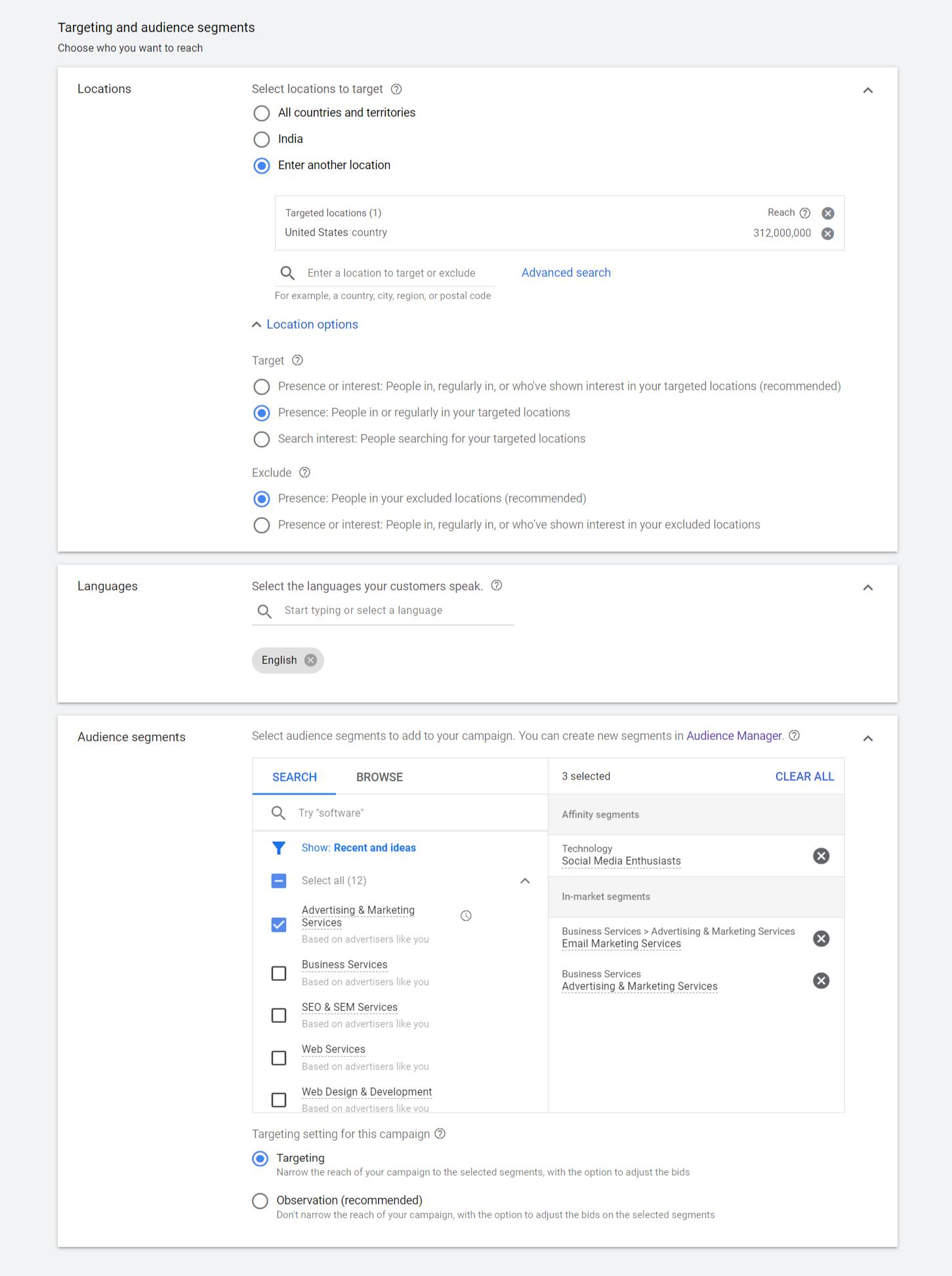Select Observation (recommended) setting
952x1276 pixels.
tap(260, 1201)
